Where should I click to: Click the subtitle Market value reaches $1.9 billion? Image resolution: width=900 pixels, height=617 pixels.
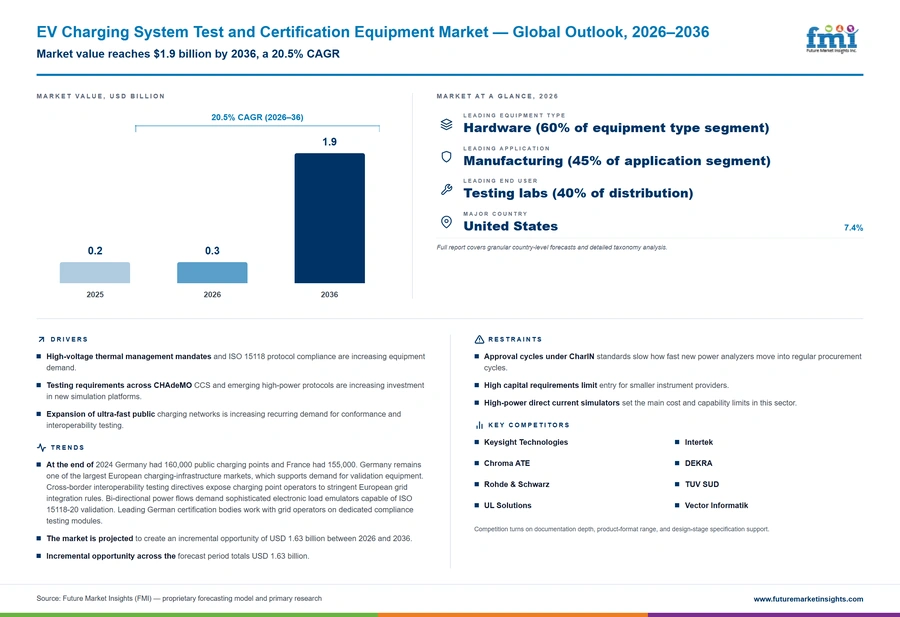(188, 54)
